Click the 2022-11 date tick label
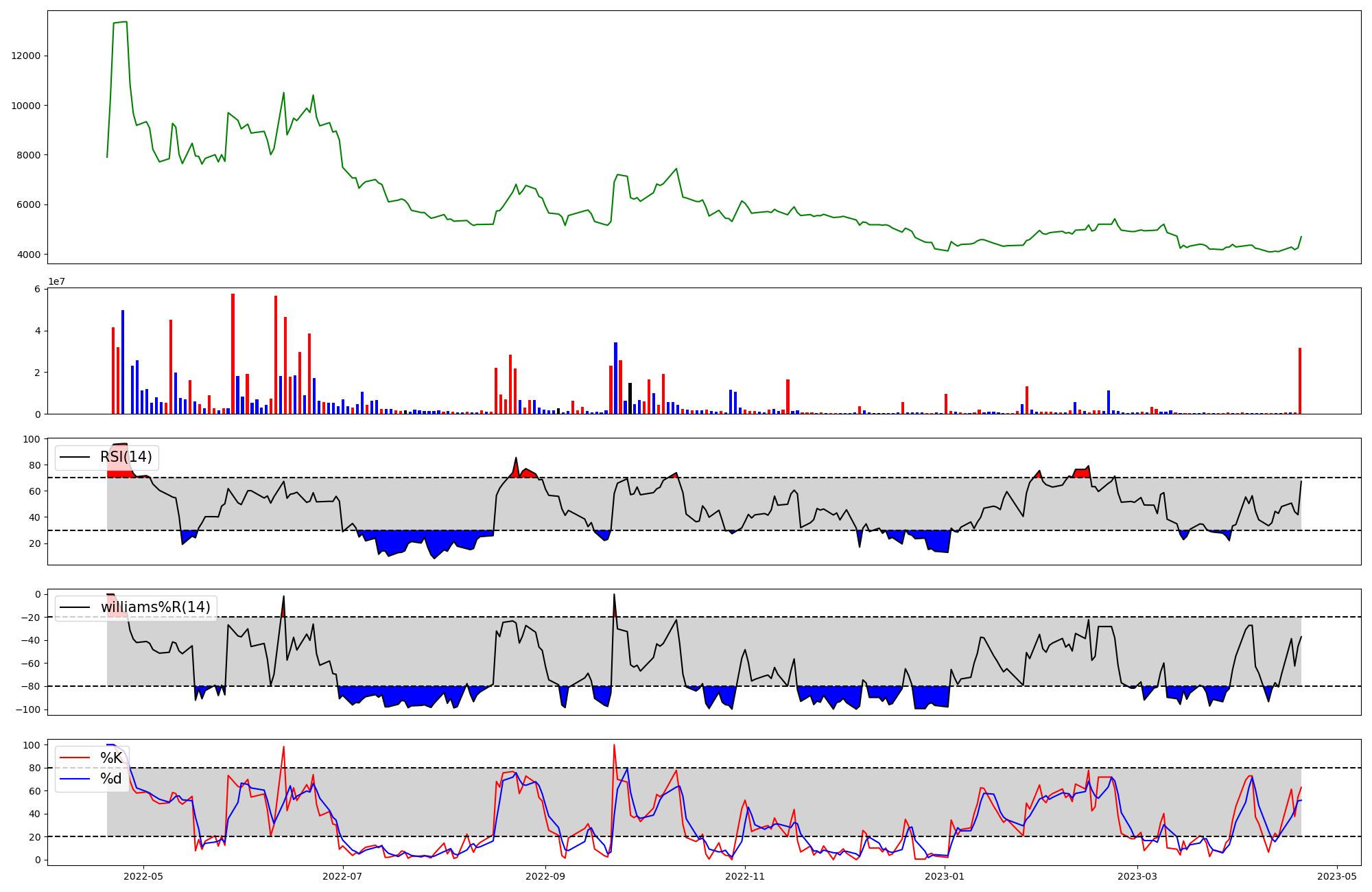 (x=745, y=876)
